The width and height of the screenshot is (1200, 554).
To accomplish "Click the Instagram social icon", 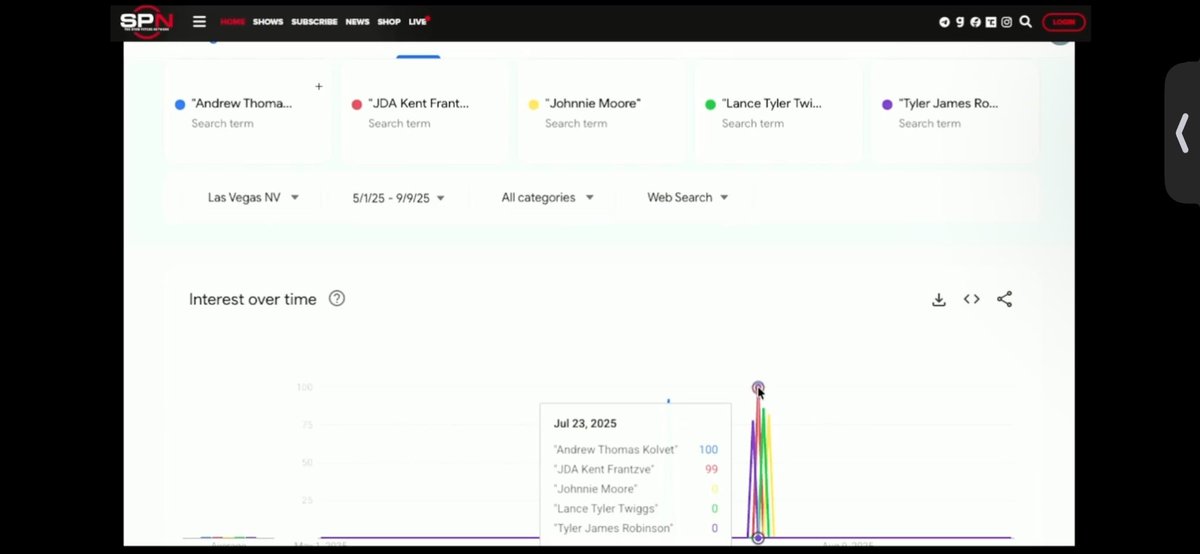I will (x=1006, y=22).
